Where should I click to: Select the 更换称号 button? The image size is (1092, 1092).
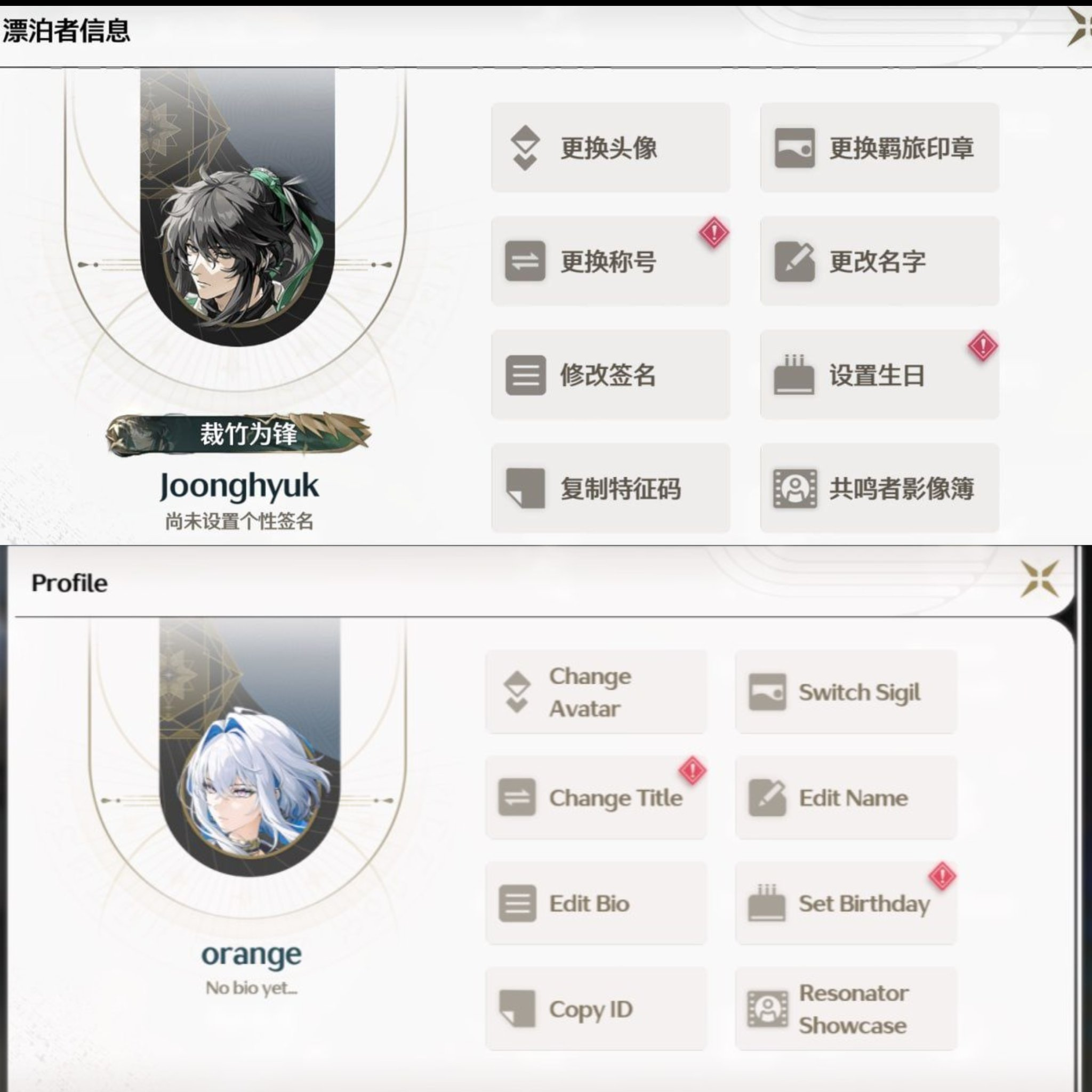611,261
